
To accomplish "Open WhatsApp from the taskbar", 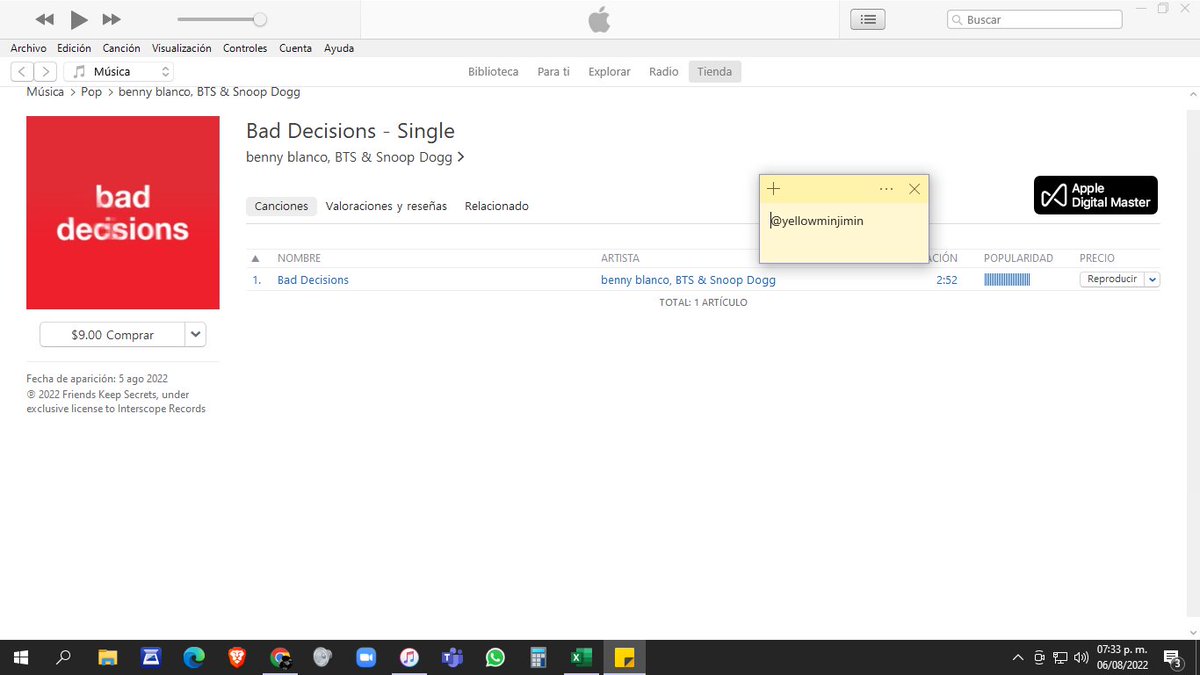I will (x=495, y=657).
